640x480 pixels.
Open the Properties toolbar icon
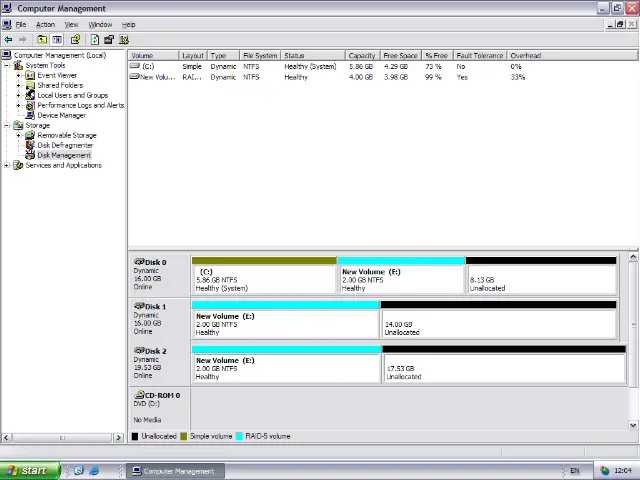(x=76, y=40)
